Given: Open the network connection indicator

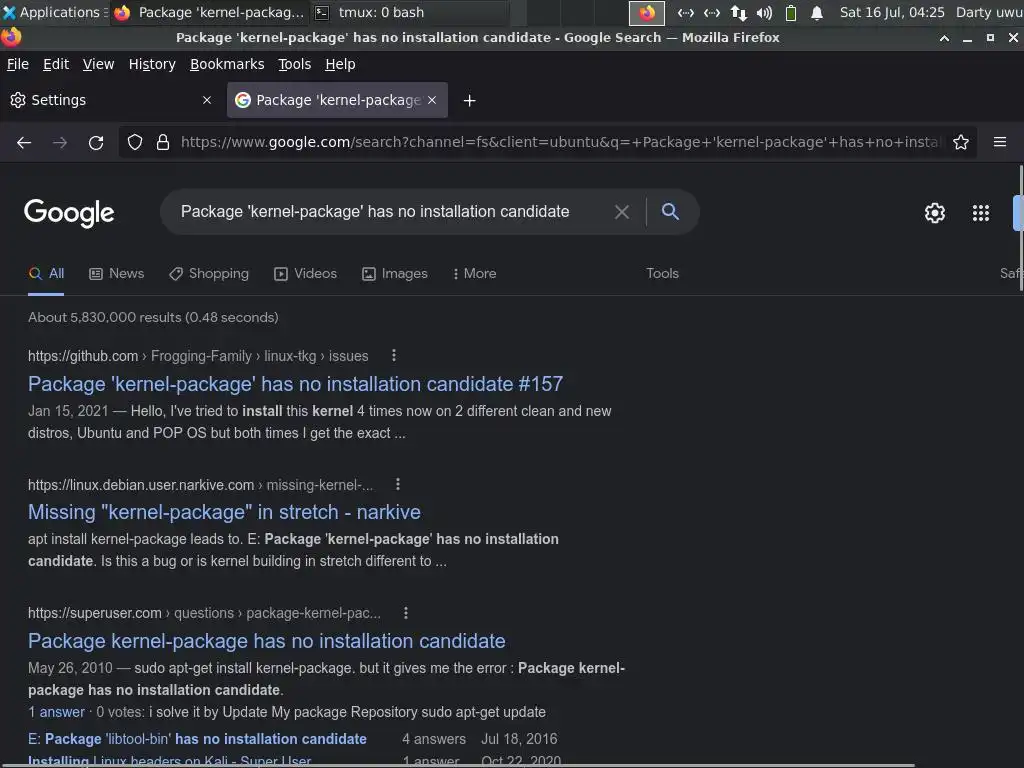Looking at the screenshot, I should click(x=739, y=13).
